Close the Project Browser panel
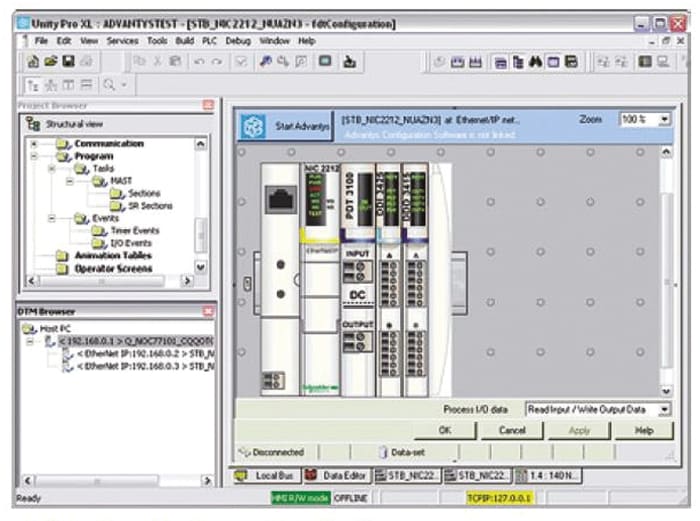The width and height of the screenshot is (700, 521). coord(208,105)
